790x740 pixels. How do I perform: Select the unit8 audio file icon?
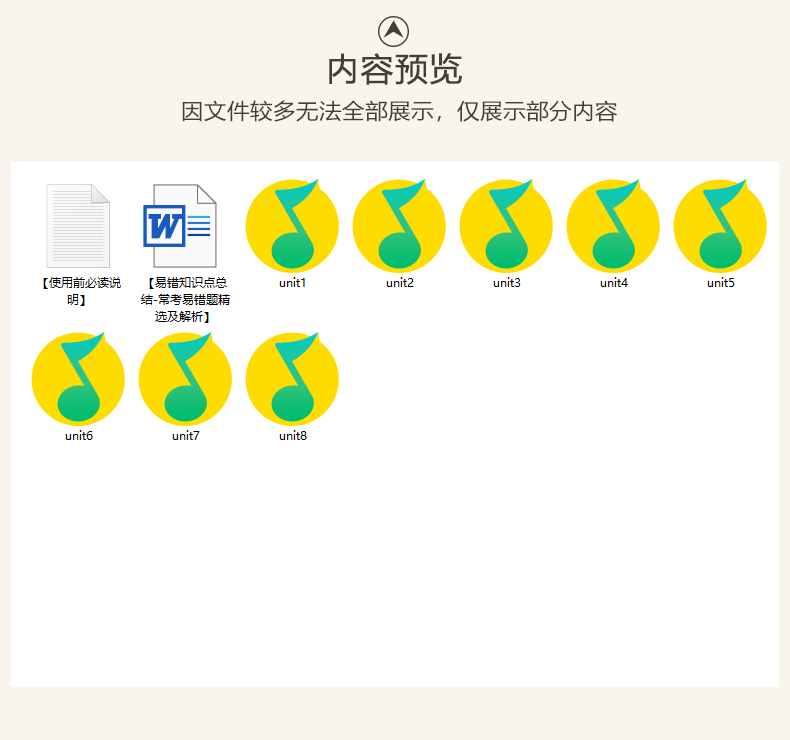(x=292, y=379)
